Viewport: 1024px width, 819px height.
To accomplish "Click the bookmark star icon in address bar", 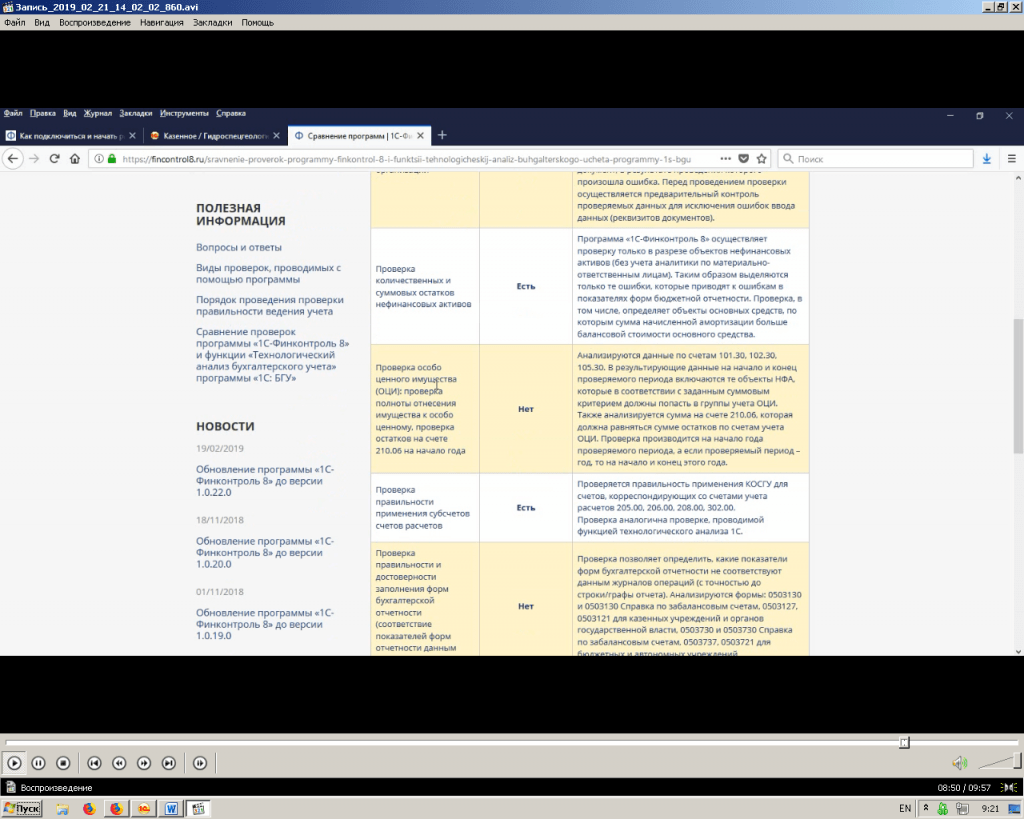I will click(x=761, y=158).
